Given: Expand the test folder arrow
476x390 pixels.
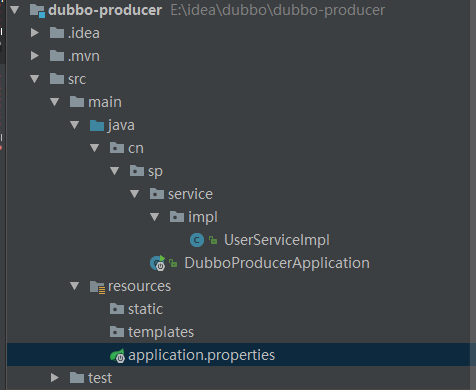Looking at the screenshot, I should point(55,378).
